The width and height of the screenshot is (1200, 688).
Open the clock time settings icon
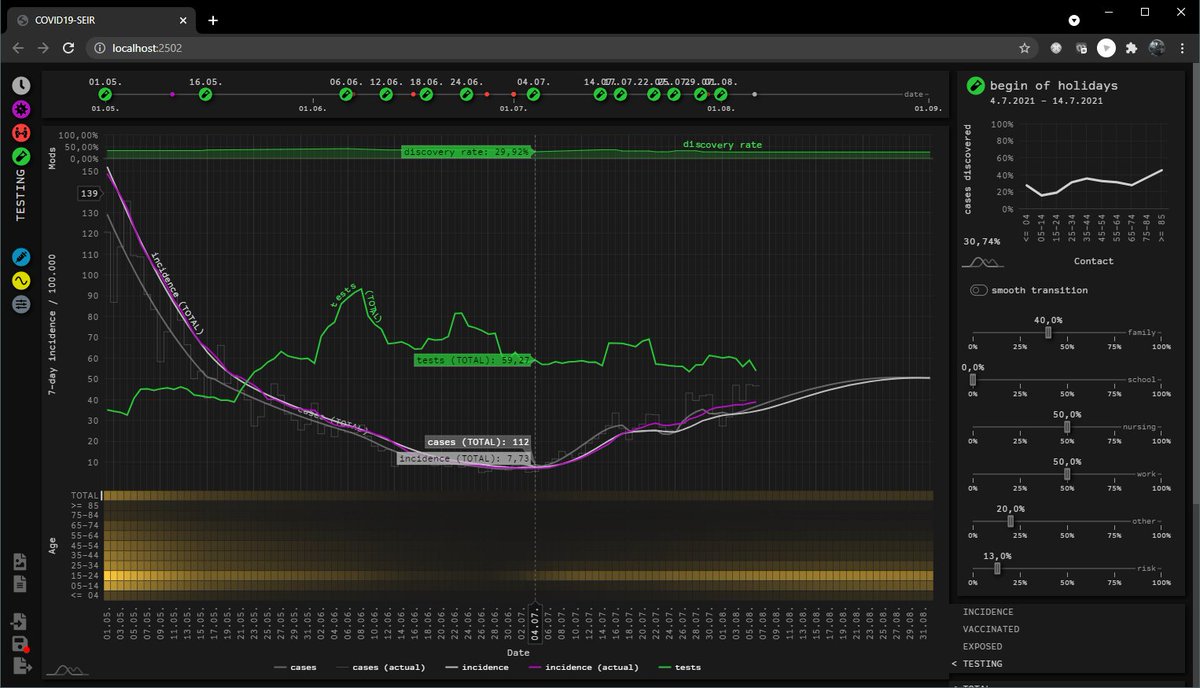21,87
